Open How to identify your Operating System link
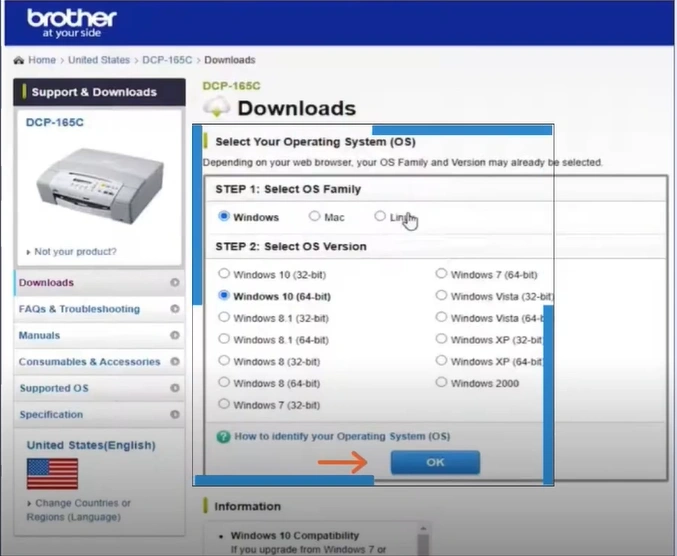Viewport: 677px width, 556px height. 342,437
